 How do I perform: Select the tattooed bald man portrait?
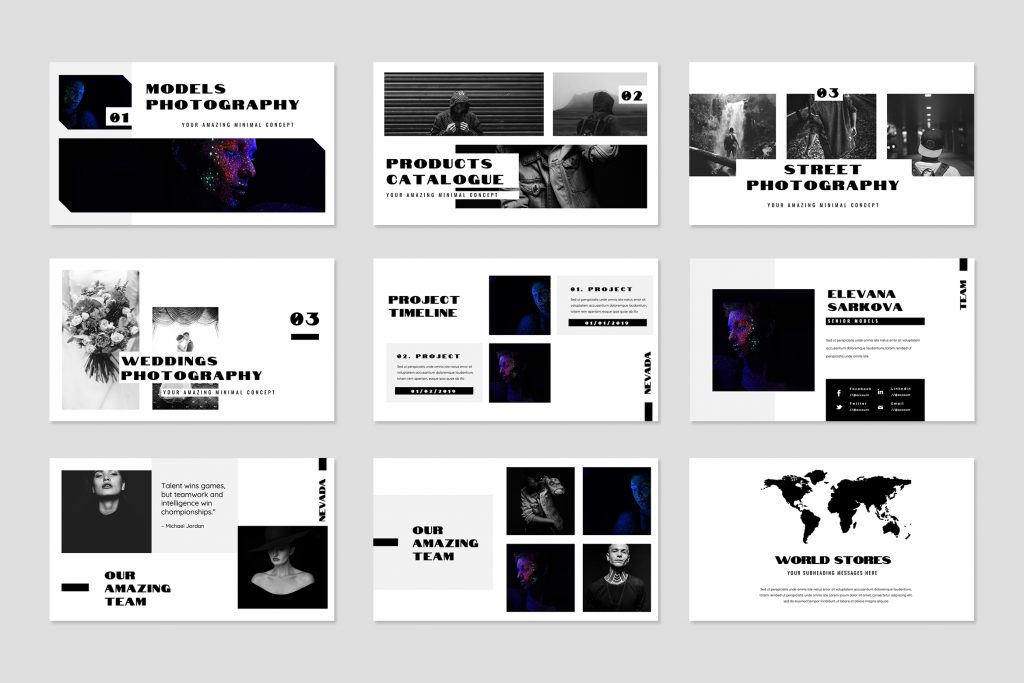(x=617, y=578)
